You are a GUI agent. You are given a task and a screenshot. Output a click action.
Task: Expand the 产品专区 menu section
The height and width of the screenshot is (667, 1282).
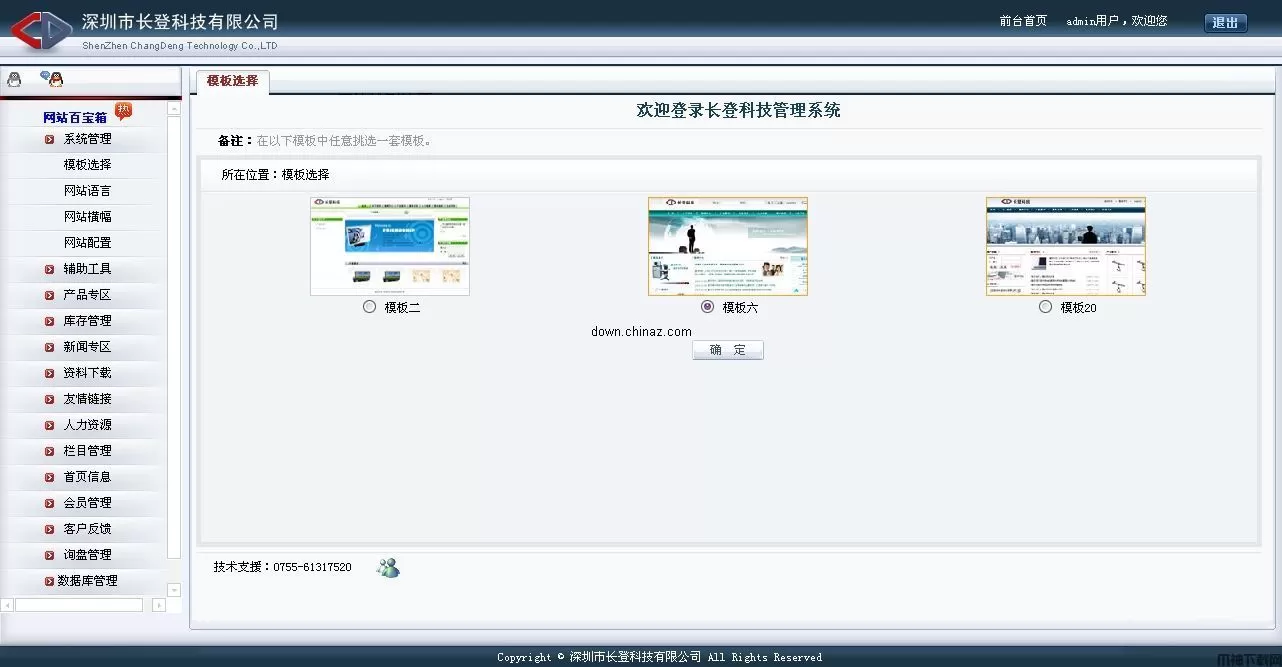pyautogui.click(x=88, y=295)
